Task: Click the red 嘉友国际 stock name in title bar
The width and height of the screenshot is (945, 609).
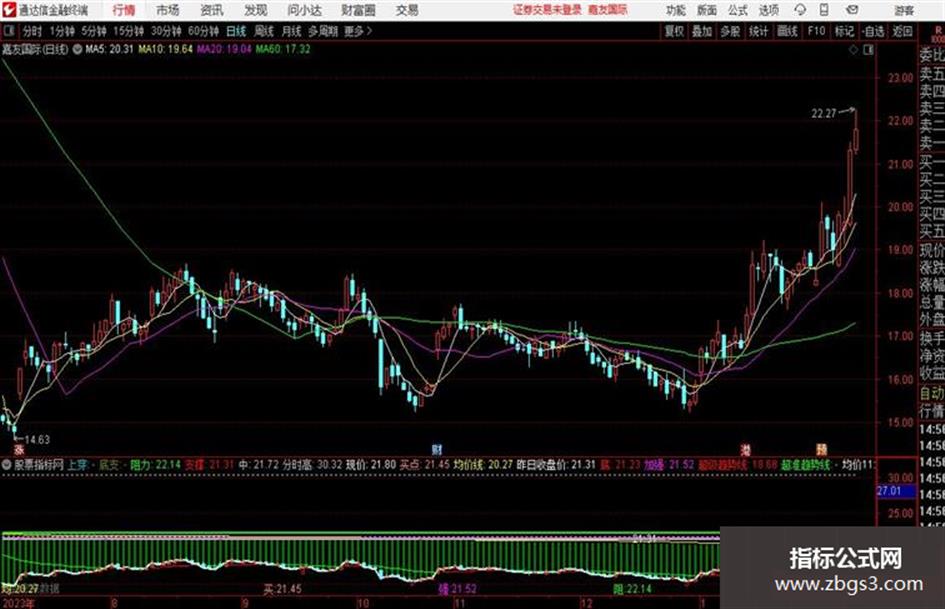Action: tap(608, 10)
